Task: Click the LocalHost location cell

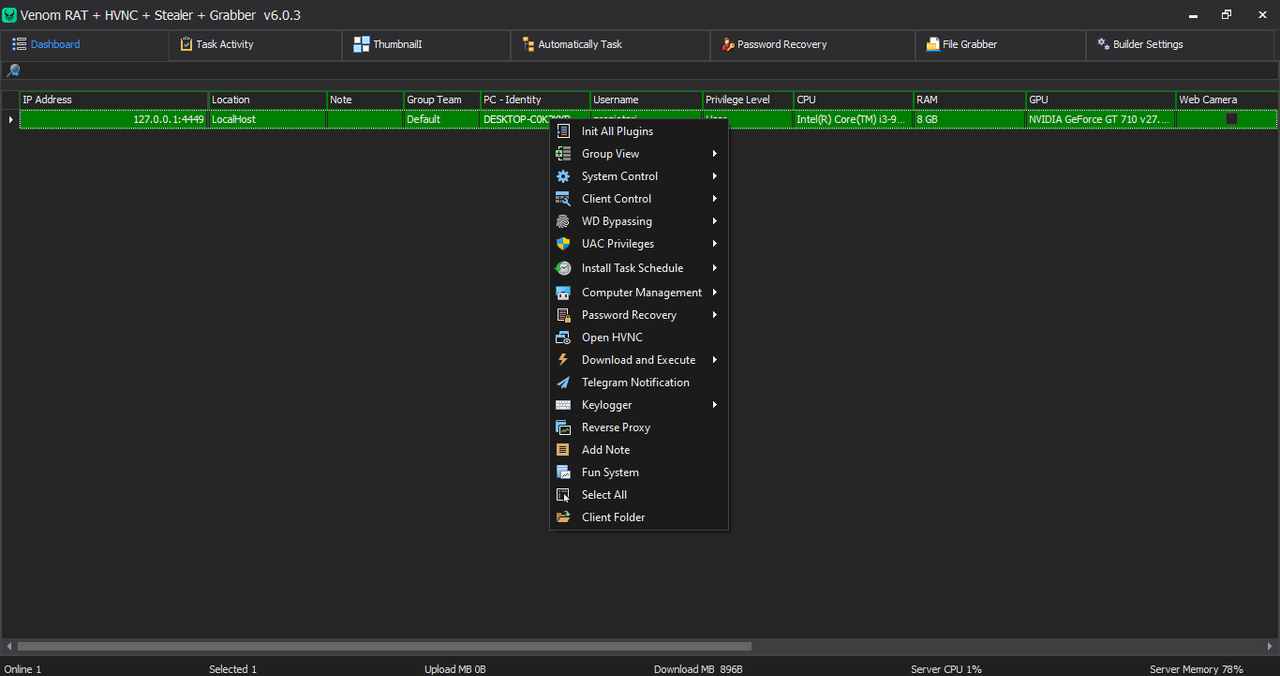Action: point(268,119)
